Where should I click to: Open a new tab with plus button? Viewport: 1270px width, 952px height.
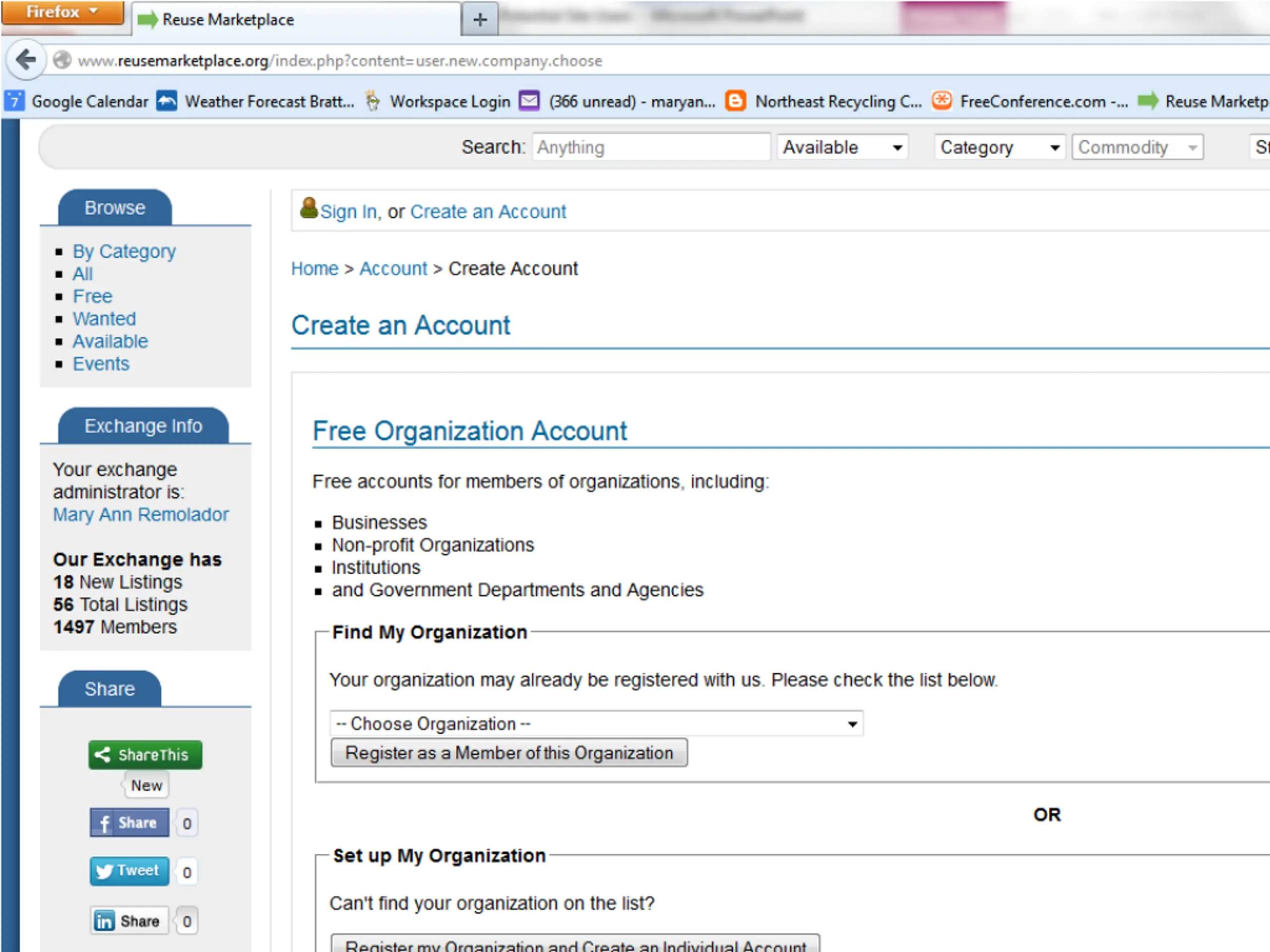[x=480, y=20]
